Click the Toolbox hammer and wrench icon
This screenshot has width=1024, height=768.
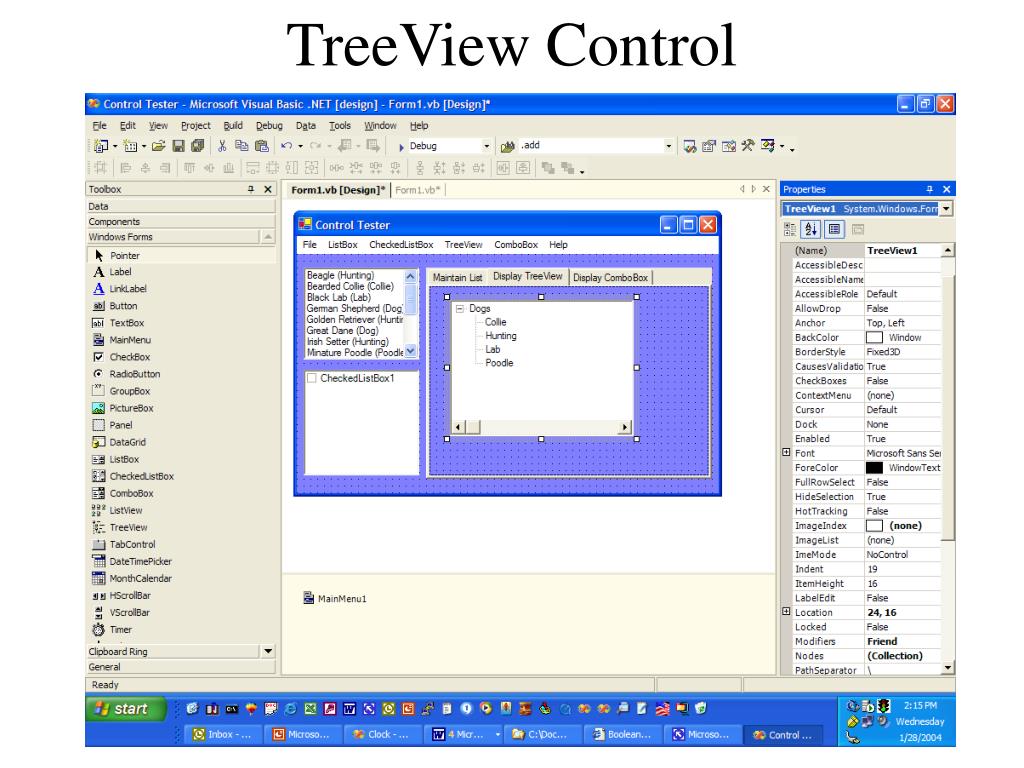[x=748, y=146]
